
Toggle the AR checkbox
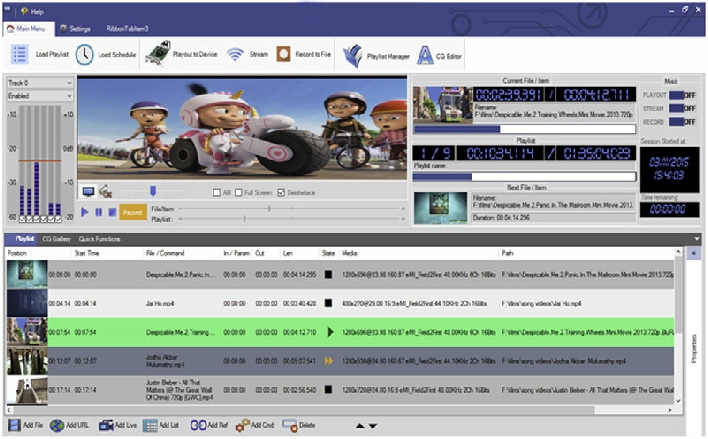click(217, 193)
